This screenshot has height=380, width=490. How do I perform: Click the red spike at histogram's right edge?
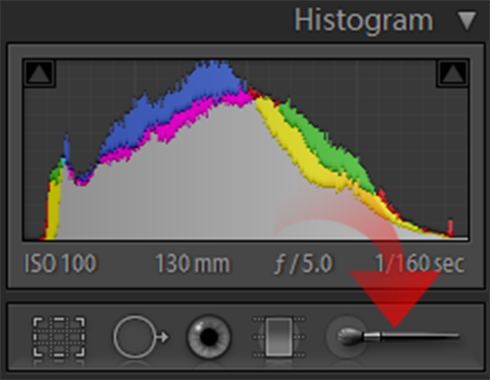[450, 227]
